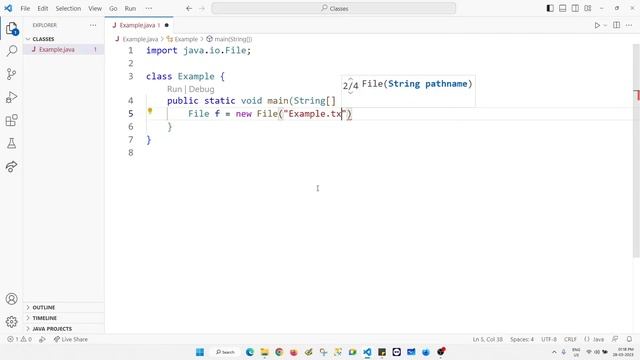Click the Windows taskbar Search box

[225, 352]
